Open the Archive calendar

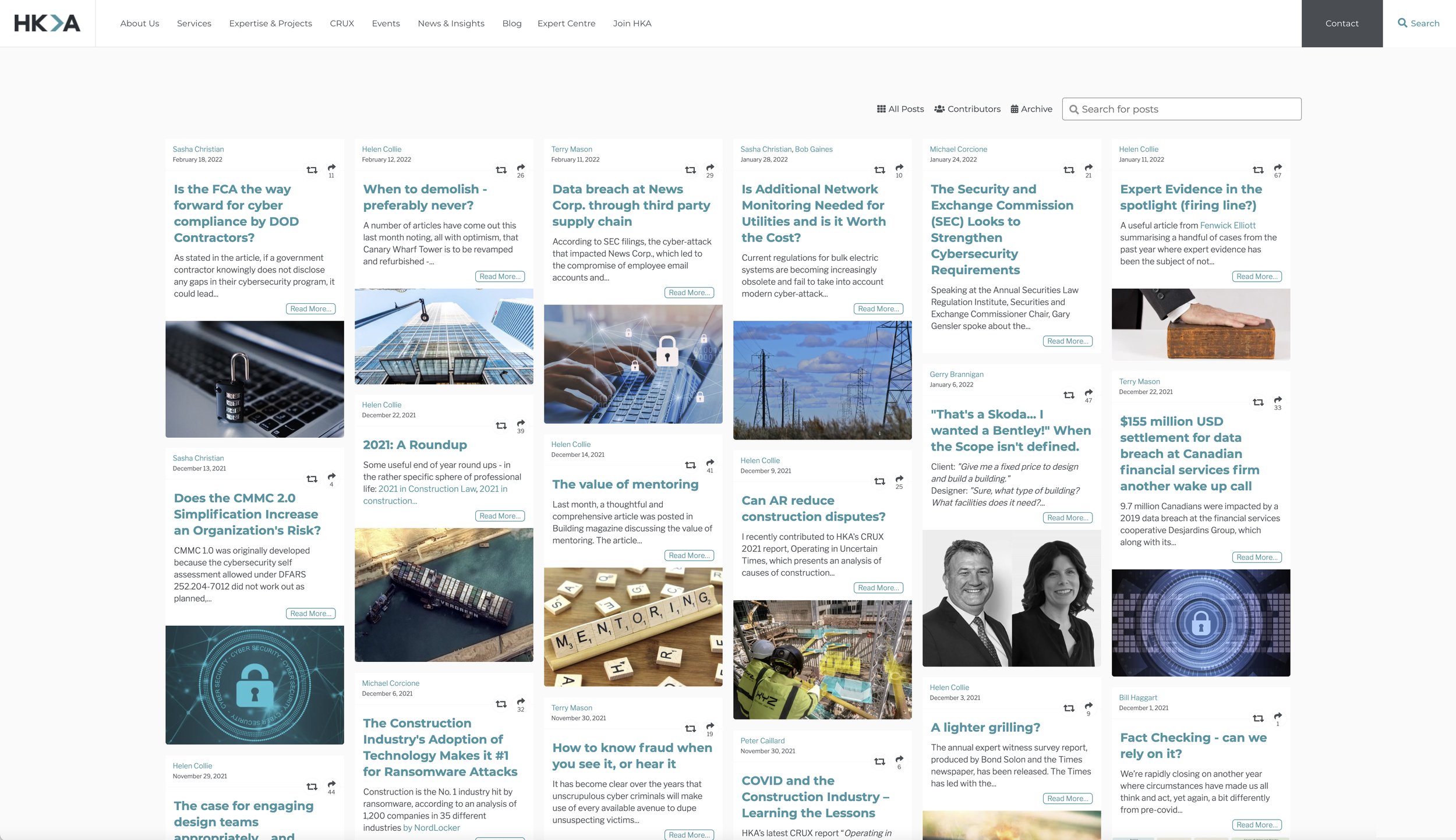pos(1031,109)
